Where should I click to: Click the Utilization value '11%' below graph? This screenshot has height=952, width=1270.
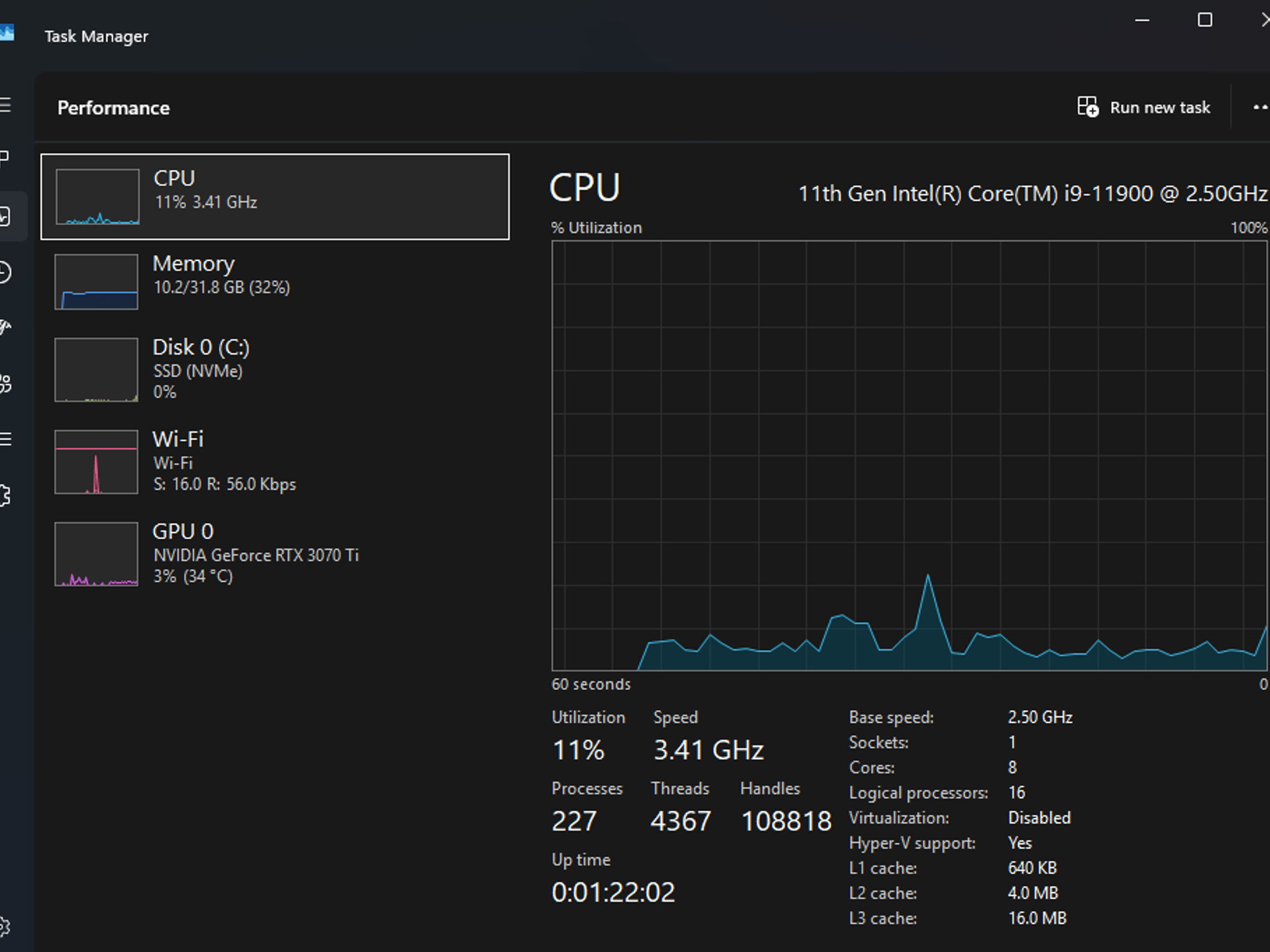[x=578, y=750]
